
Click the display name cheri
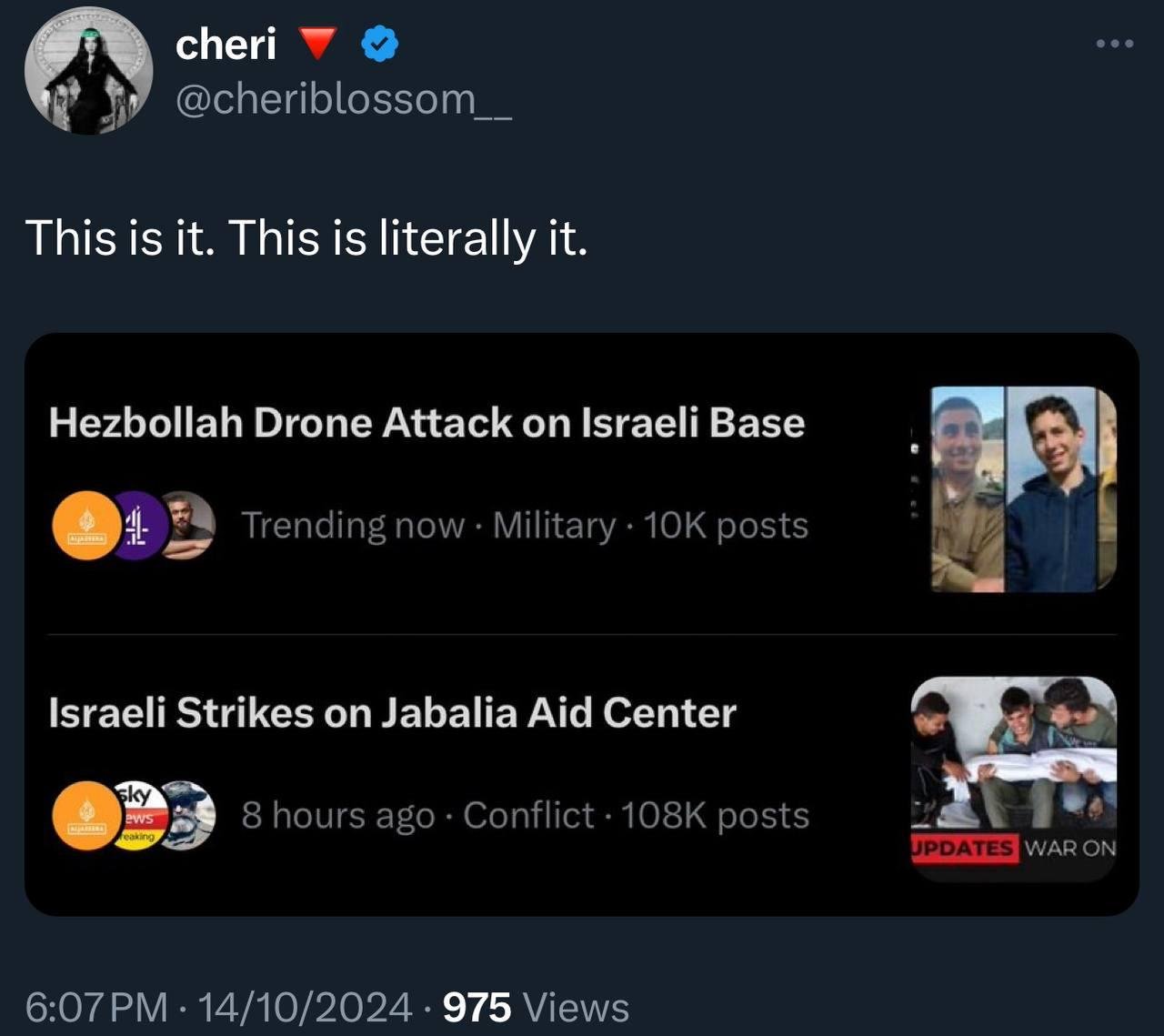pos(226,44)
